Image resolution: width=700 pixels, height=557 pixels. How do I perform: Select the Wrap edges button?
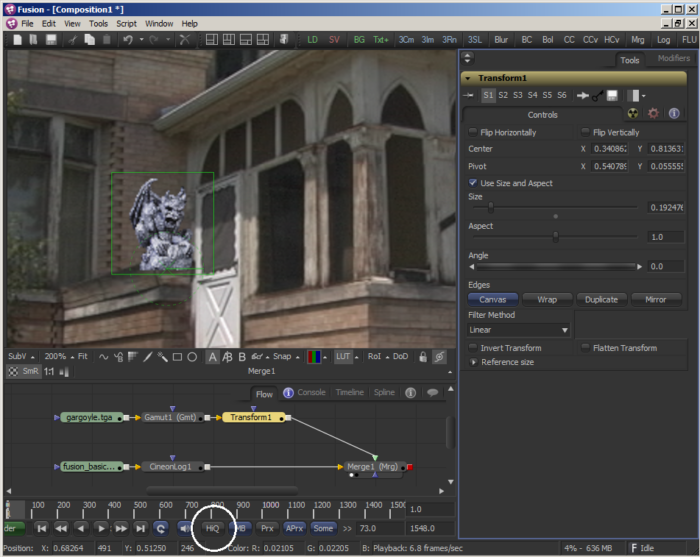tap(547, 299)
